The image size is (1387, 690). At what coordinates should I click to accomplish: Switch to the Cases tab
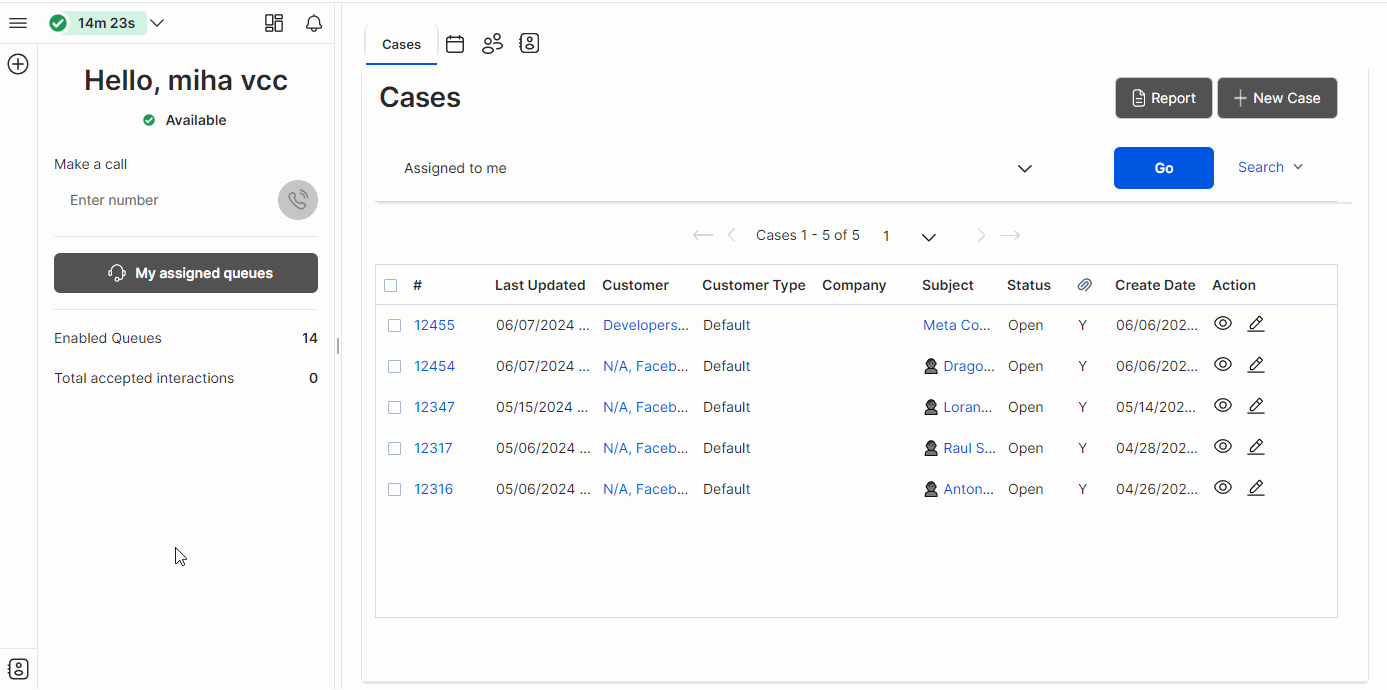(x=401, y=44)
